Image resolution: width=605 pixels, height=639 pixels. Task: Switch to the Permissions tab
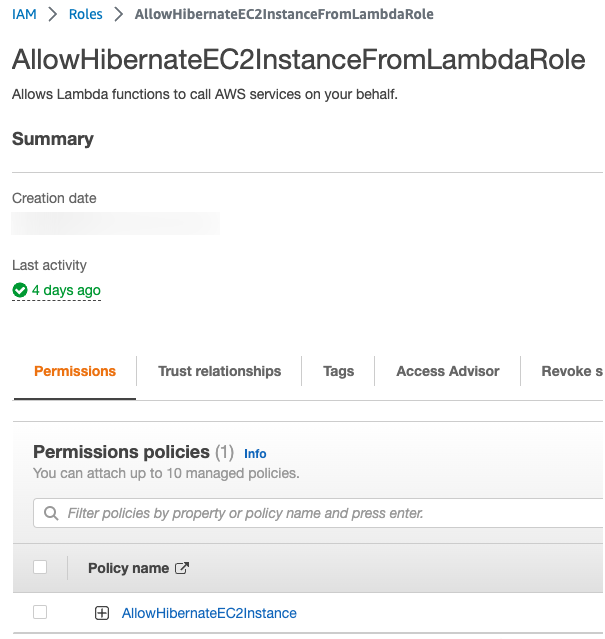75,371
